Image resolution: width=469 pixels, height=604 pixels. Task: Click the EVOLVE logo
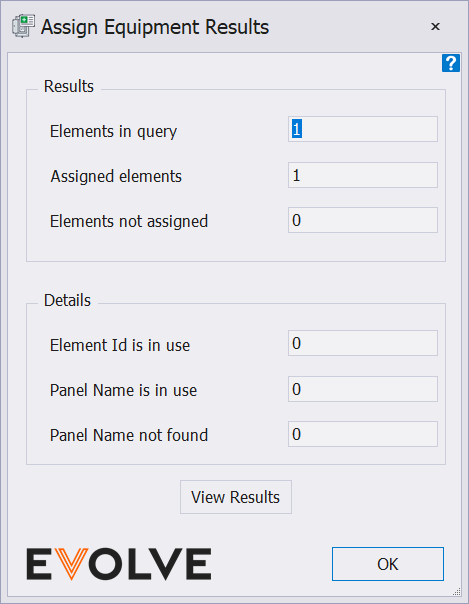tap(119, 564)
